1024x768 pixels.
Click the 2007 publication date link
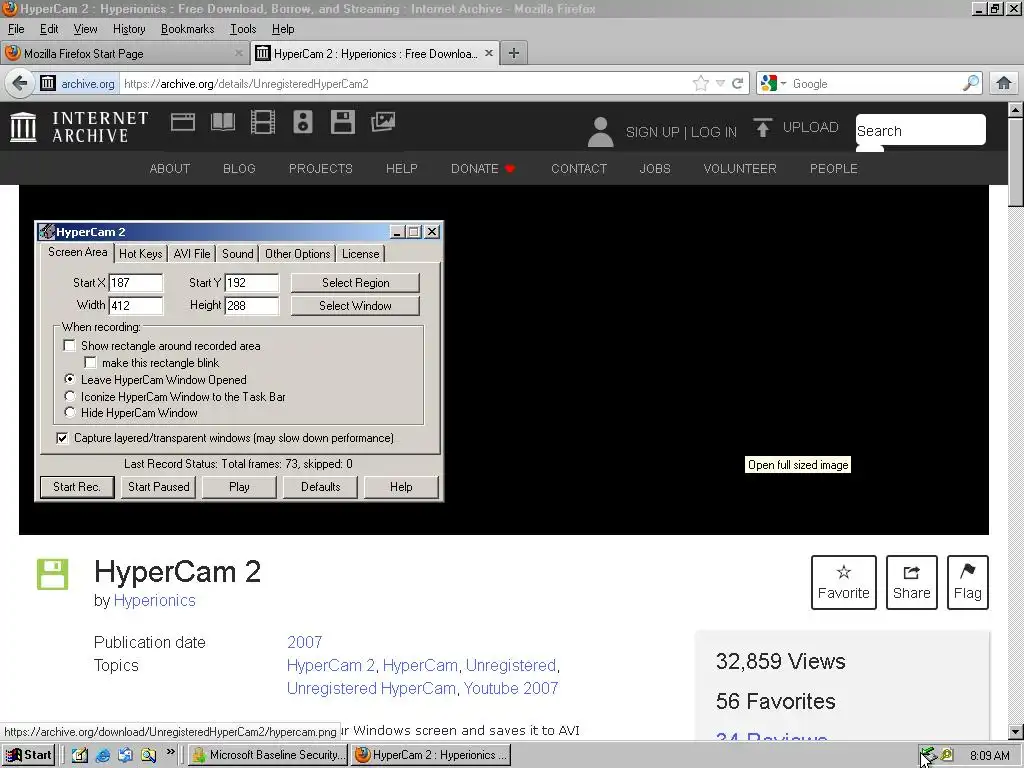(x=304, y=642)
